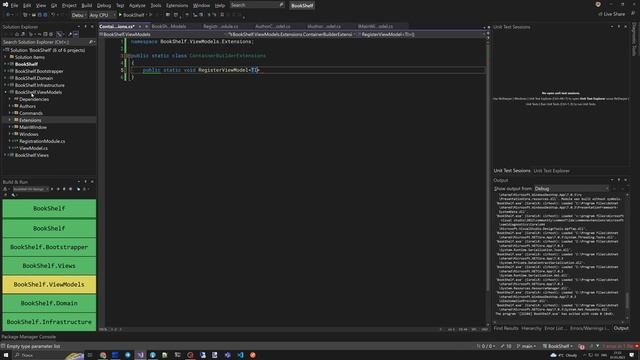
Task: Click the Visual Studio search box
Action: [x=257, y=5]
